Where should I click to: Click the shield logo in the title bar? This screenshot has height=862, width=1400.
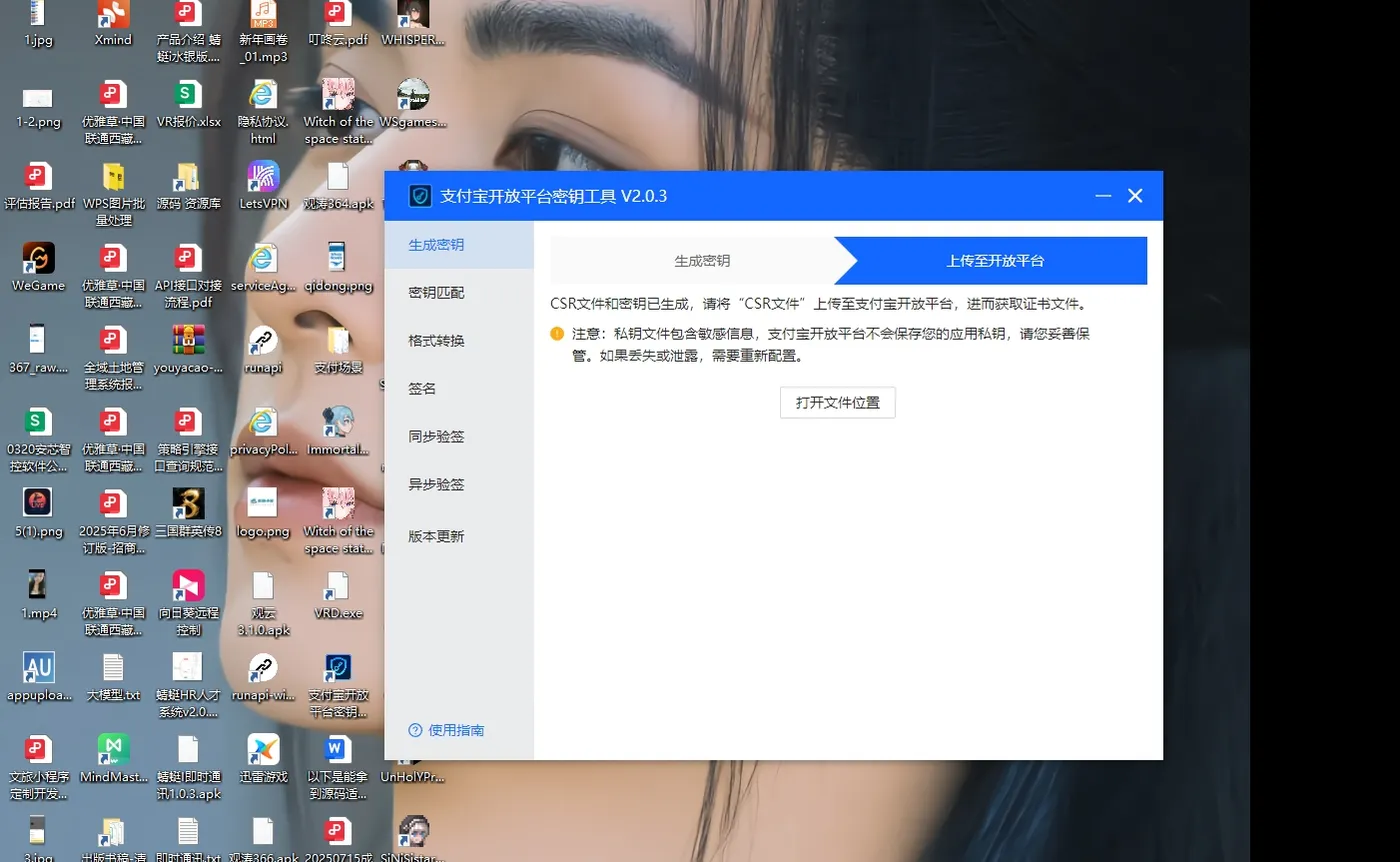[420, 196]
